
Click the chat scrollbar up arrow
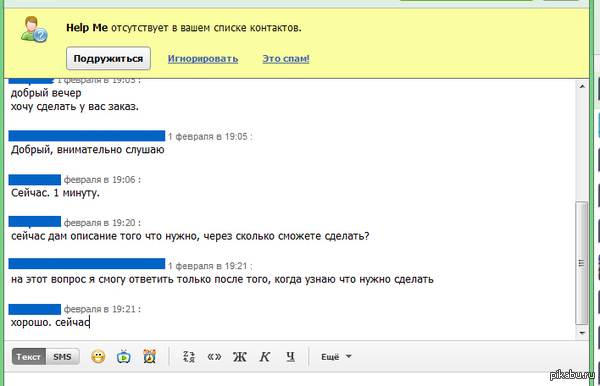582,86
